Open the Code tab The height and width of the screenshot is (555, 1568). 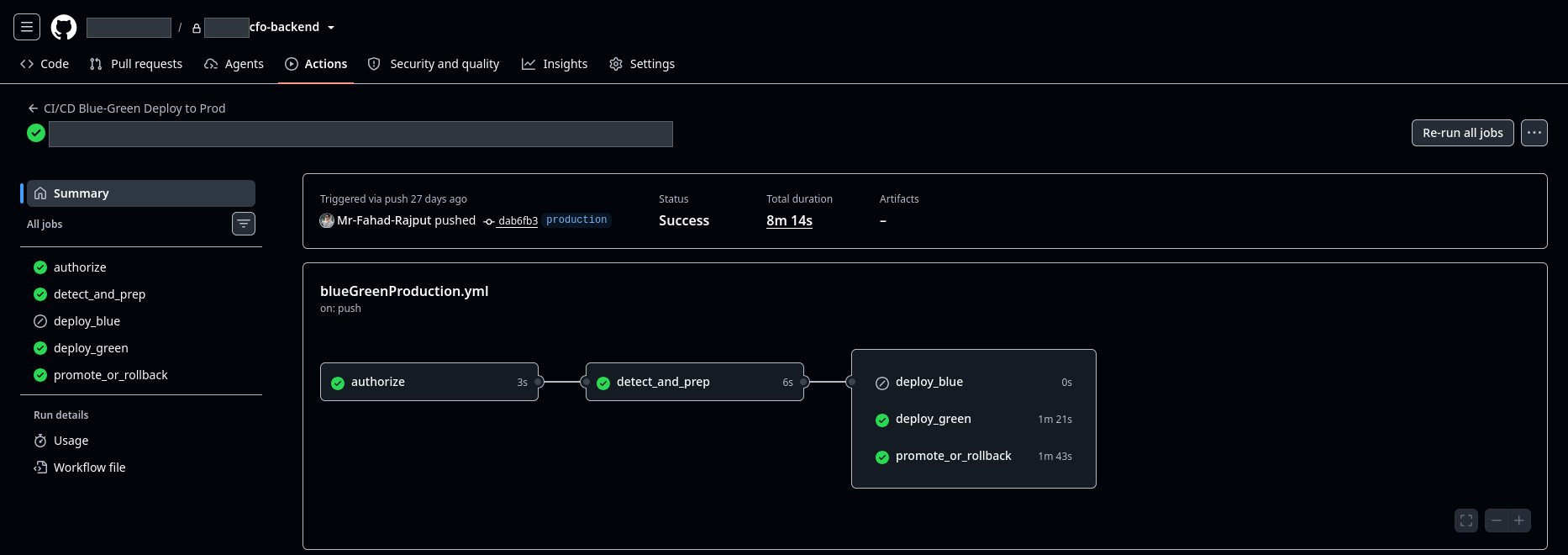click(x=45, y=64)
